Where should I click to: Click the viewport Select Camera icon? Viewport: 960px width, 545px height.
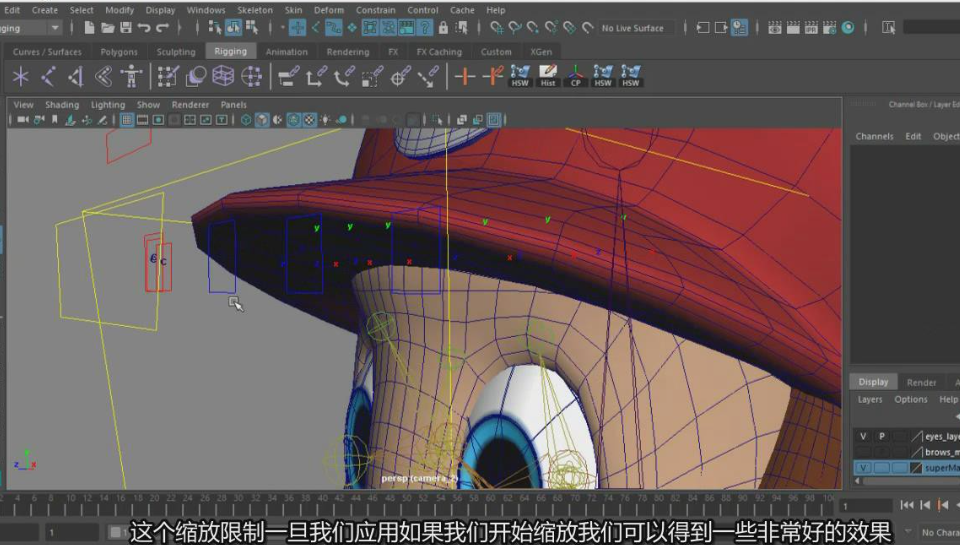coord(23,120)
